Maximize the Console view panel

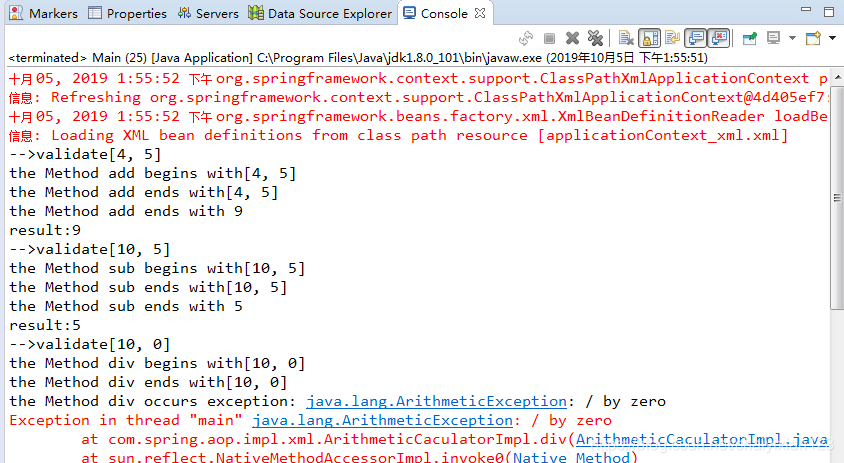829,11
